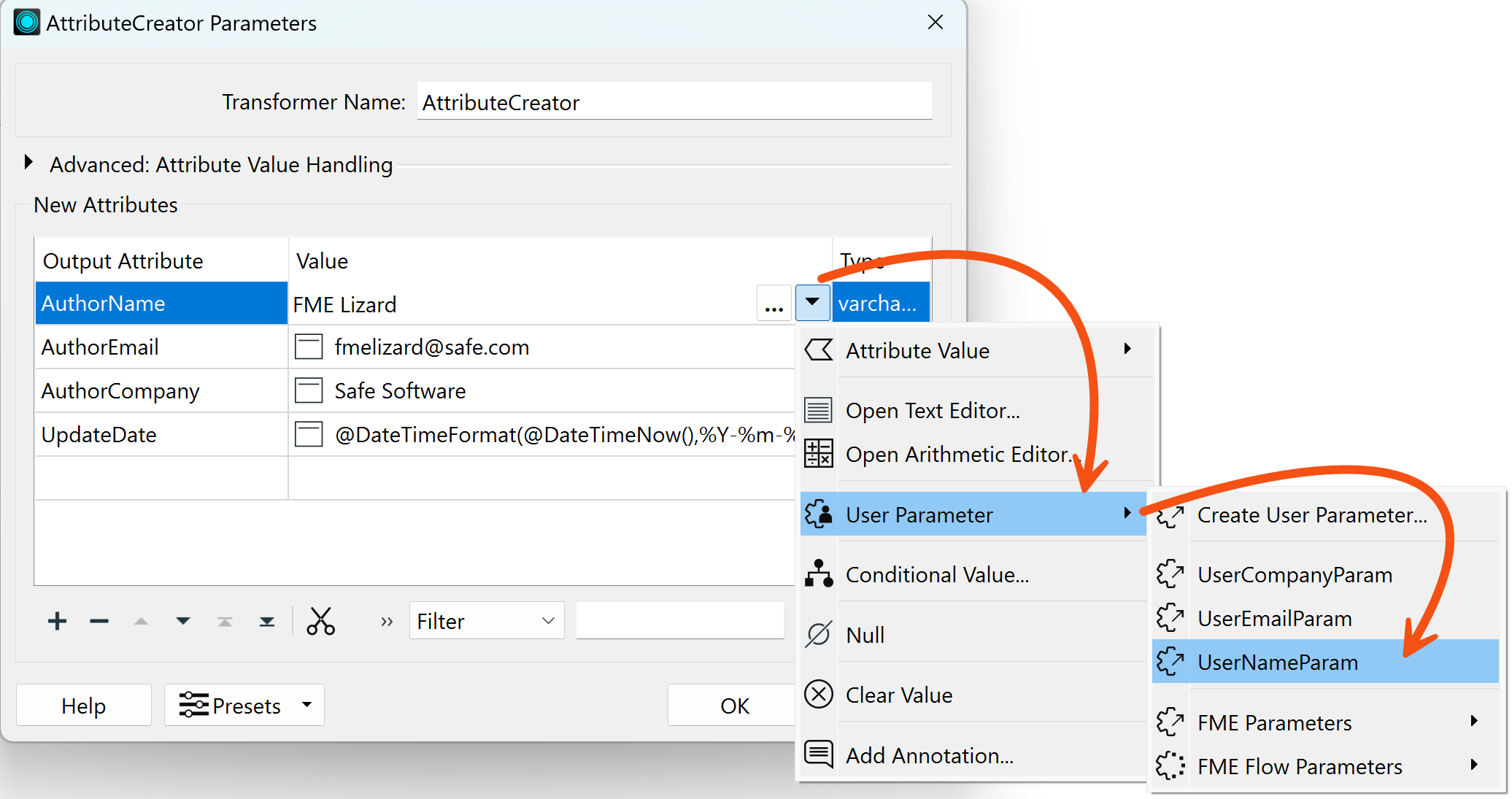Image resolution: width=1512 pixels, height=799 pixels.
Task: Move selected row to top using icon
Action: (225, 621)
